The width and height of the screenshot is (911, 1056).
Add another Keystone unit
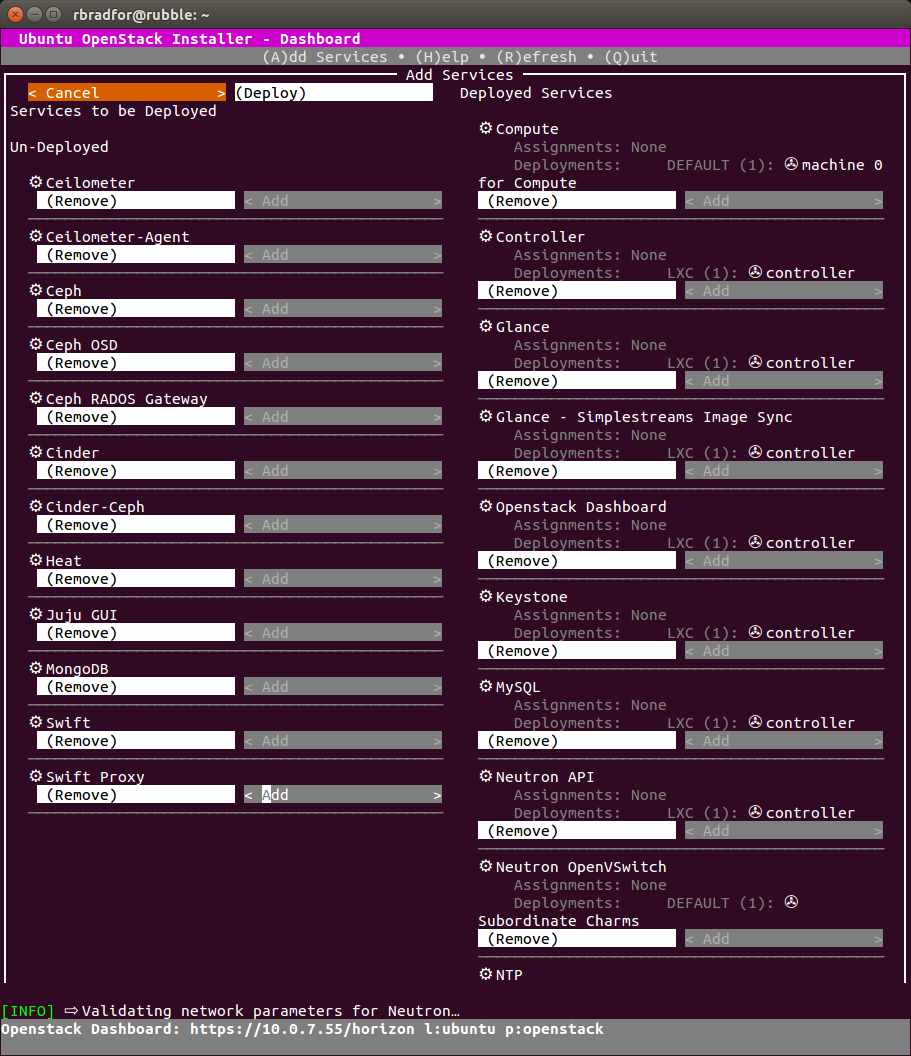pyautogui.click(x=784, y=651)
